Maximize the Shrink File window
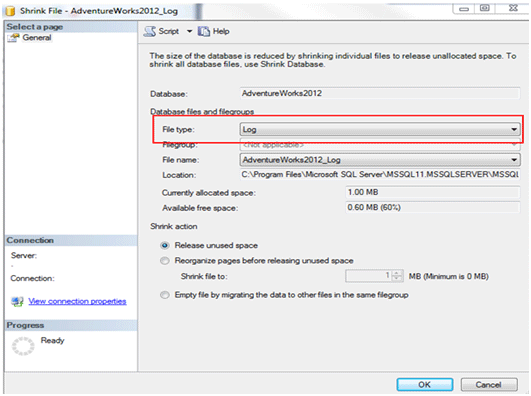This screenshot has width=531, height=396. pos(485,8)
